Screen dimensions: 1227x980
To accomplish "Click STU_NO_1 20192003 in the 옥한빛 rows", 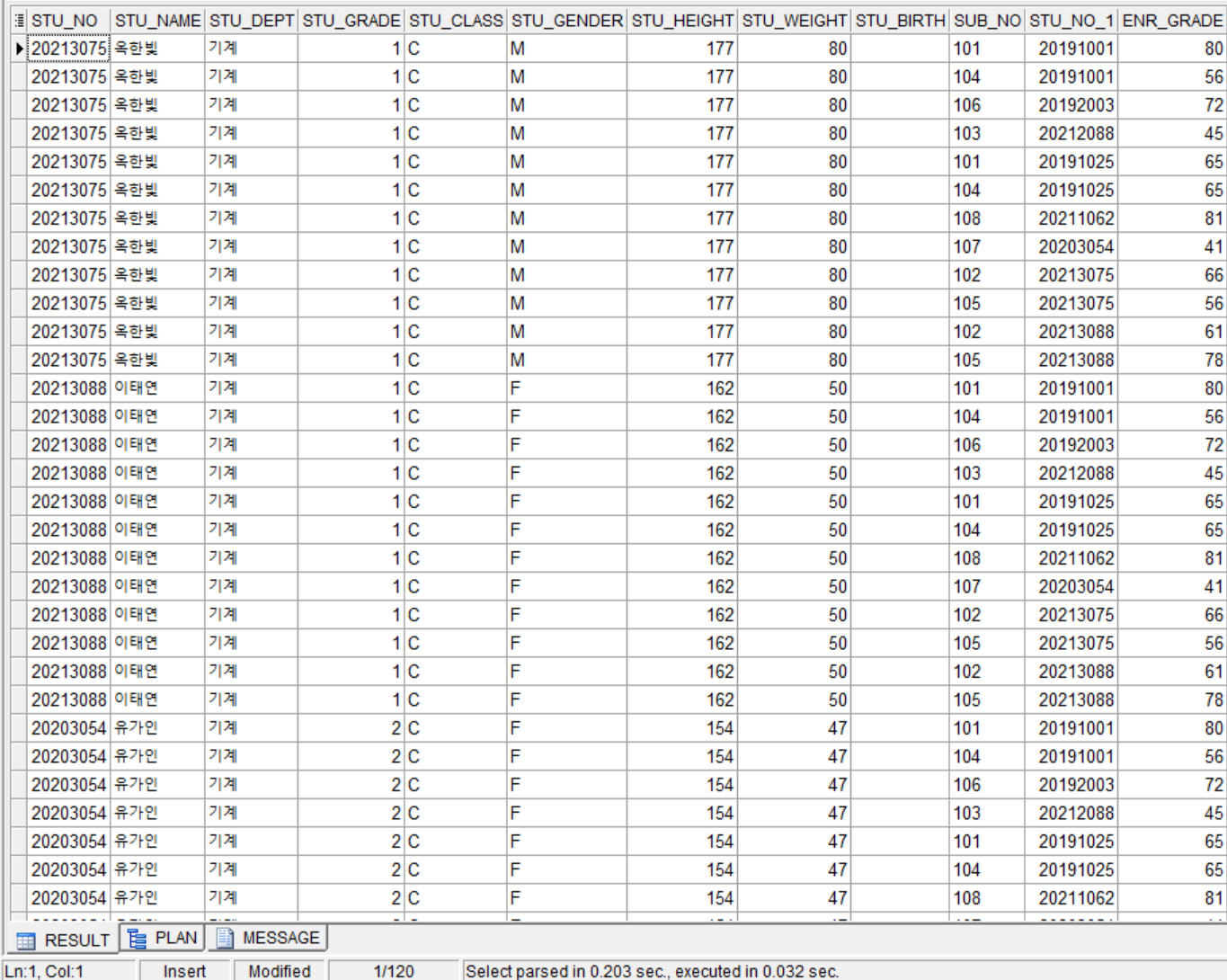I will 1071,105.
